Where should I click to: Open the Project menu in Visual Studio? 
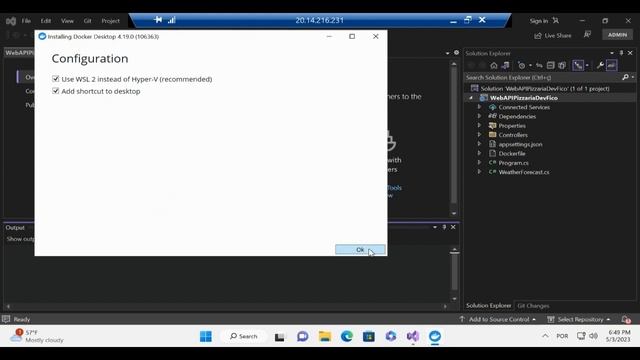pos(111,21)
